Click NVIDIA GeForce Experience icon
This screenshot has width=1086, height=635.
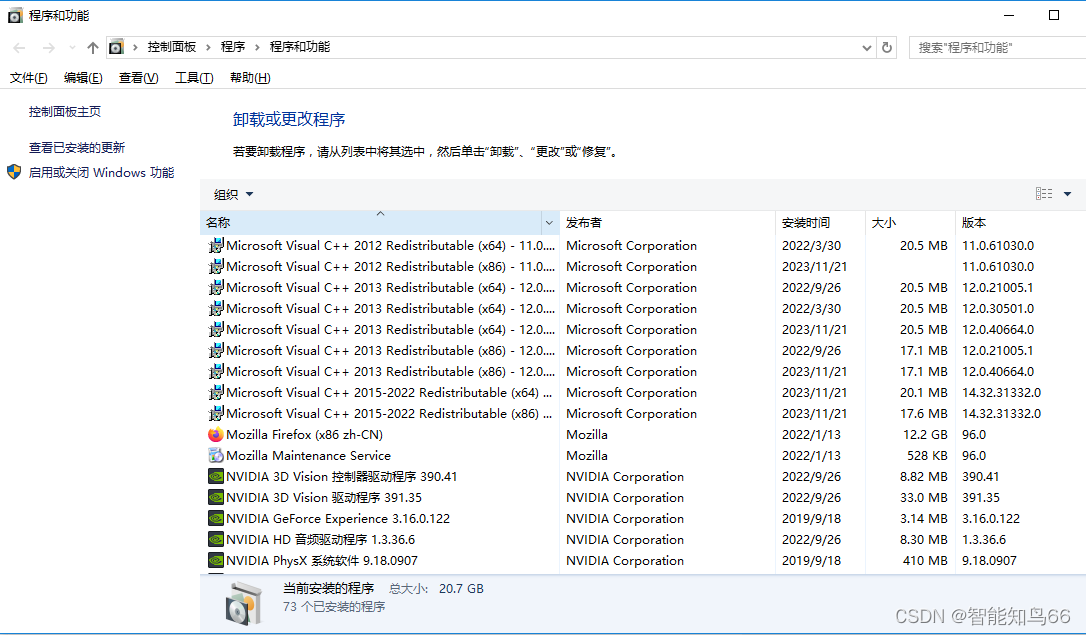[x=215, y=519]
